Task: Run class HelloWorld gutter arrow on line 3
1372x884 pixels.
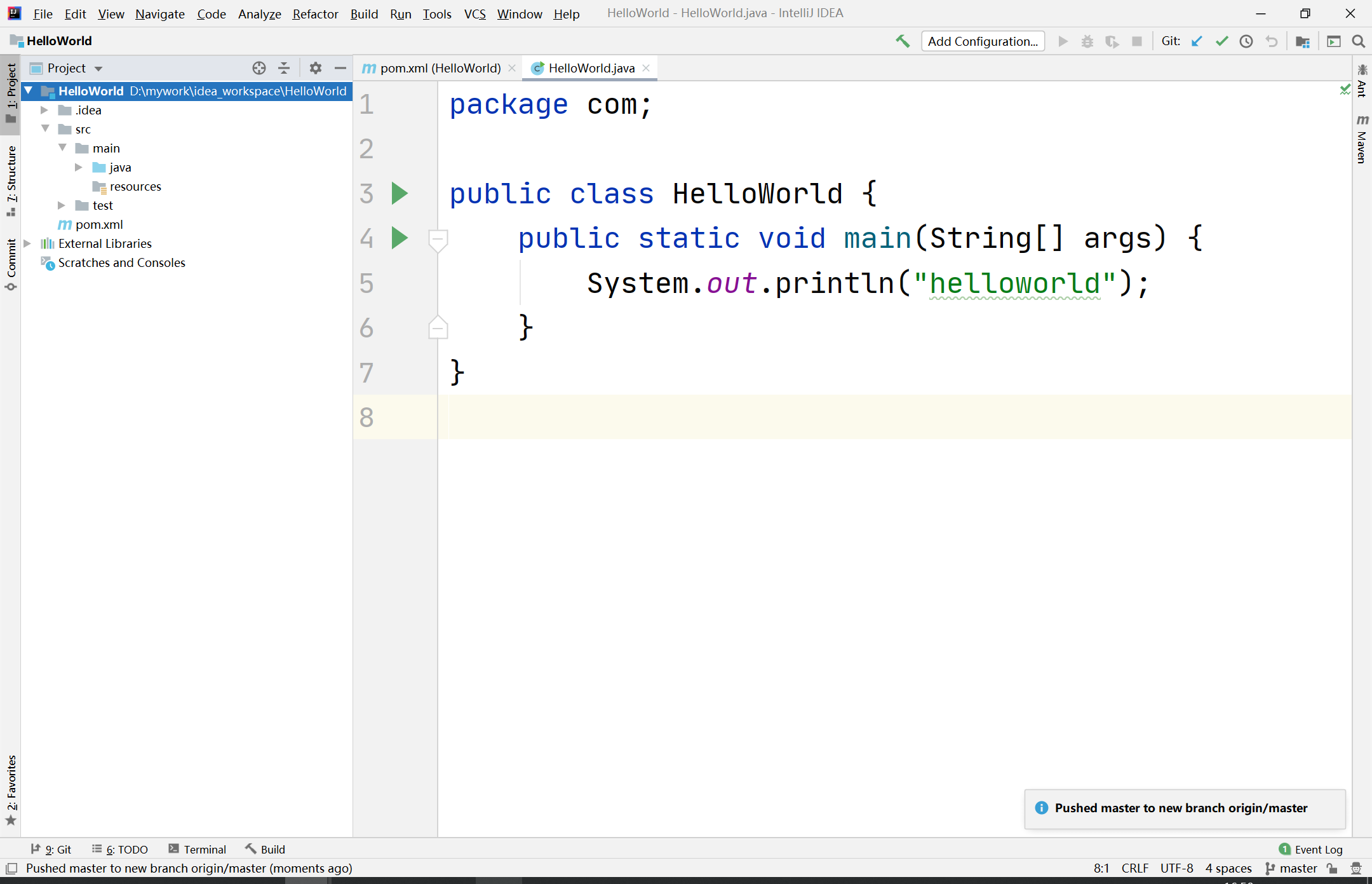Action: point(400,193)
